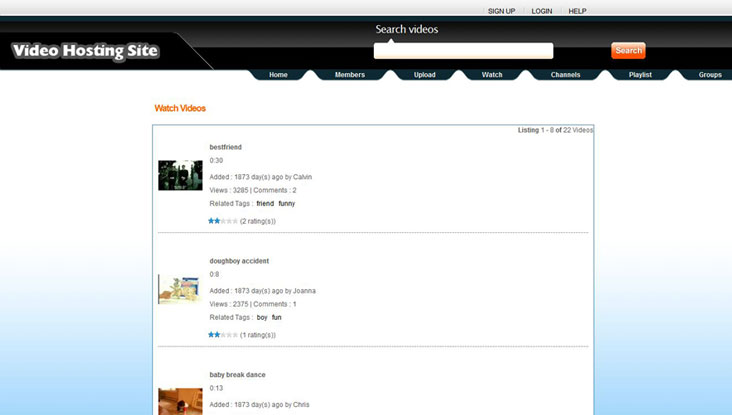732x415 pixels.
Task: Open the bestfriend video thumbnail
Action: tap(180, 176)
